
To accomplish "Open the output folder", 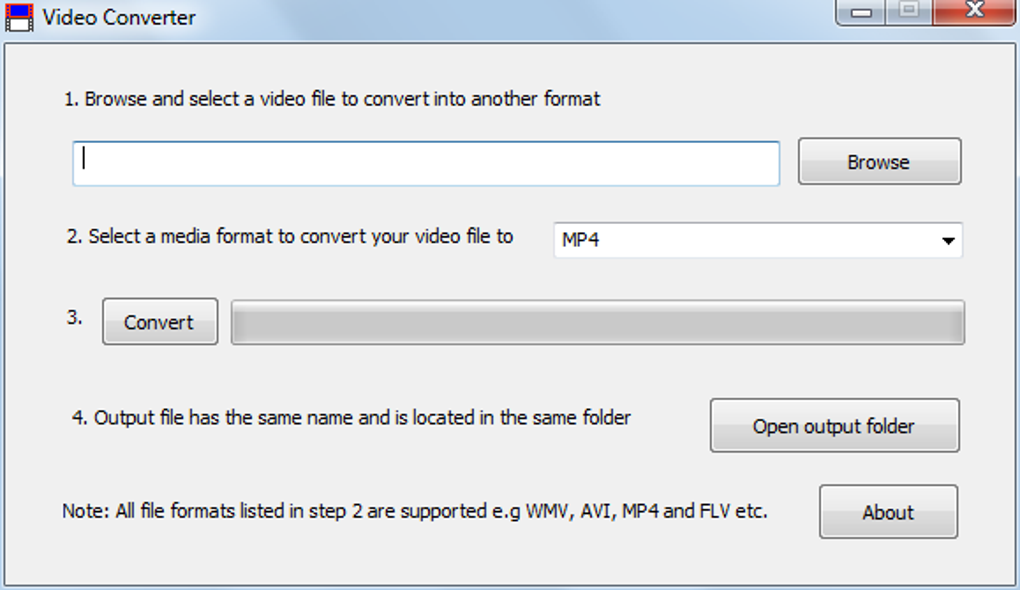I will 834,426.
